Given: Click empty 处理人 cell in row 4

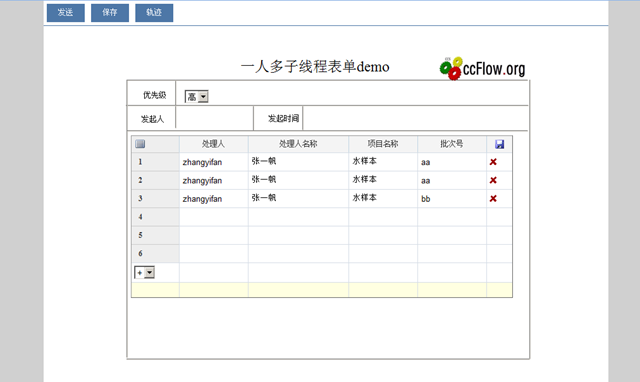Looking at the screenshot, I should pyautogui.click(x=213, y=217).
